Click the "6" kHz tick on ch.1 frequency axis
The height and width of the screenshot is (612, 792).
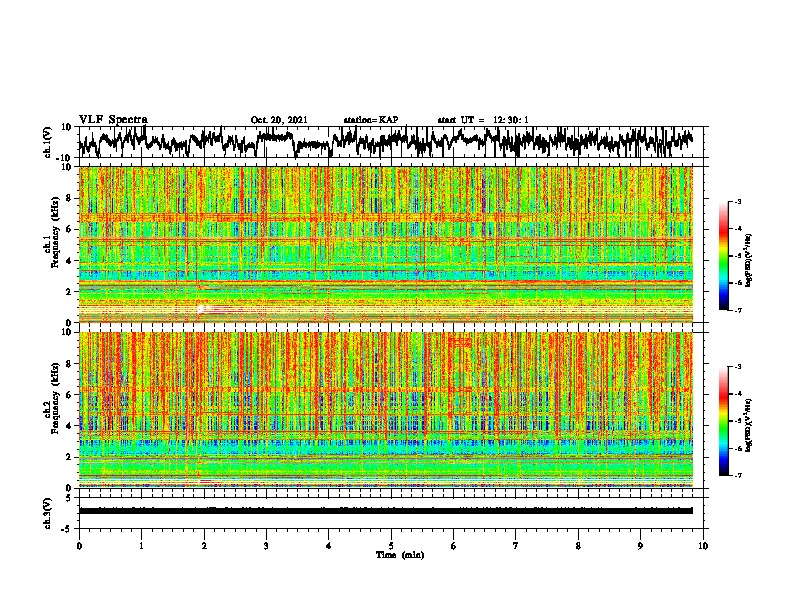[x=70, y=229]
